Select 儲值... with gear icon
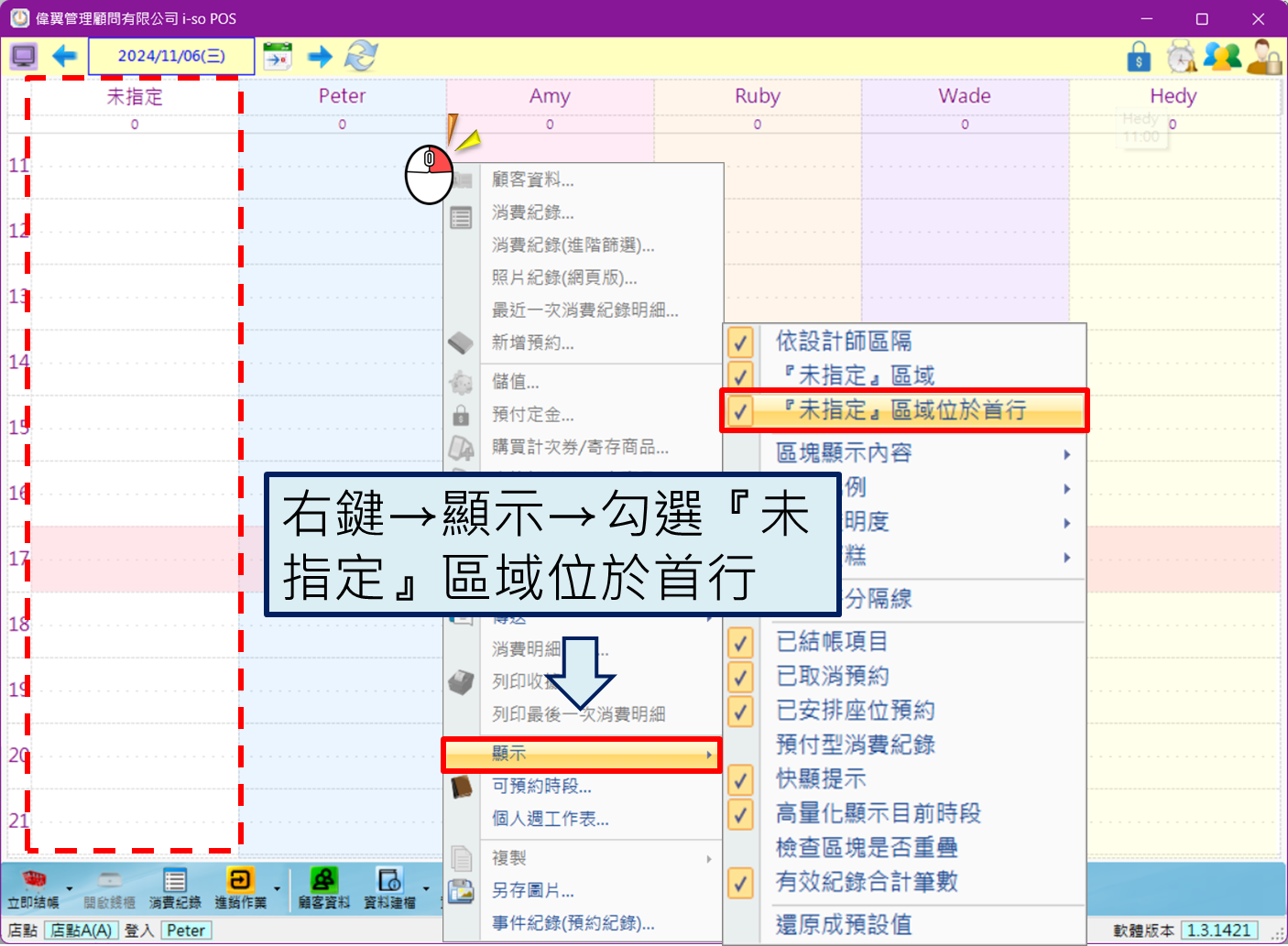Viewport: 1288px width, 946px height. click(x=584, y=382)
